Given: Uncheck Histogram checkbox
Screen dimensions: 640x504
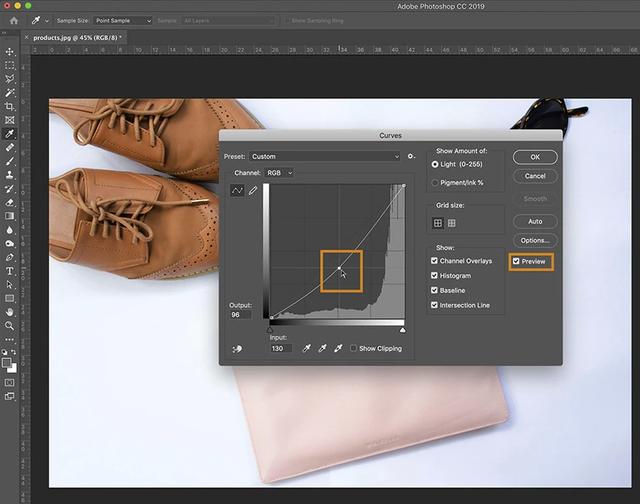Looking at the screenshot, I should 434,275.
